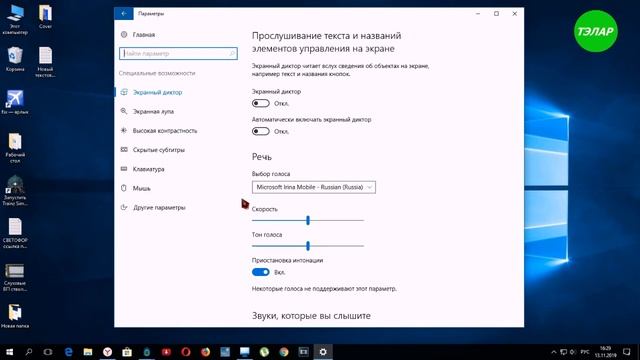Expand the Выбор голоса dropdown
Image resolution: width=640 pixels, height=360 pixels.
tap(313, 187)
